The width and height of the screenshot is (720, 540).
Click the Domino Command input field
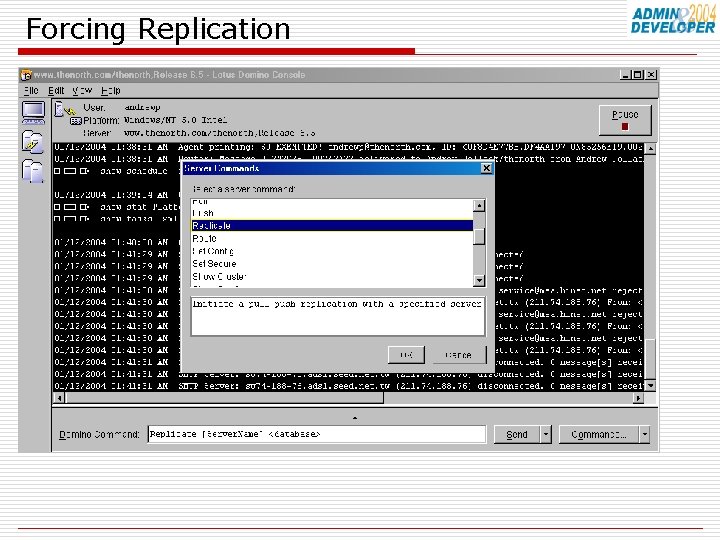pyautogui.click(x=317, y=434)
